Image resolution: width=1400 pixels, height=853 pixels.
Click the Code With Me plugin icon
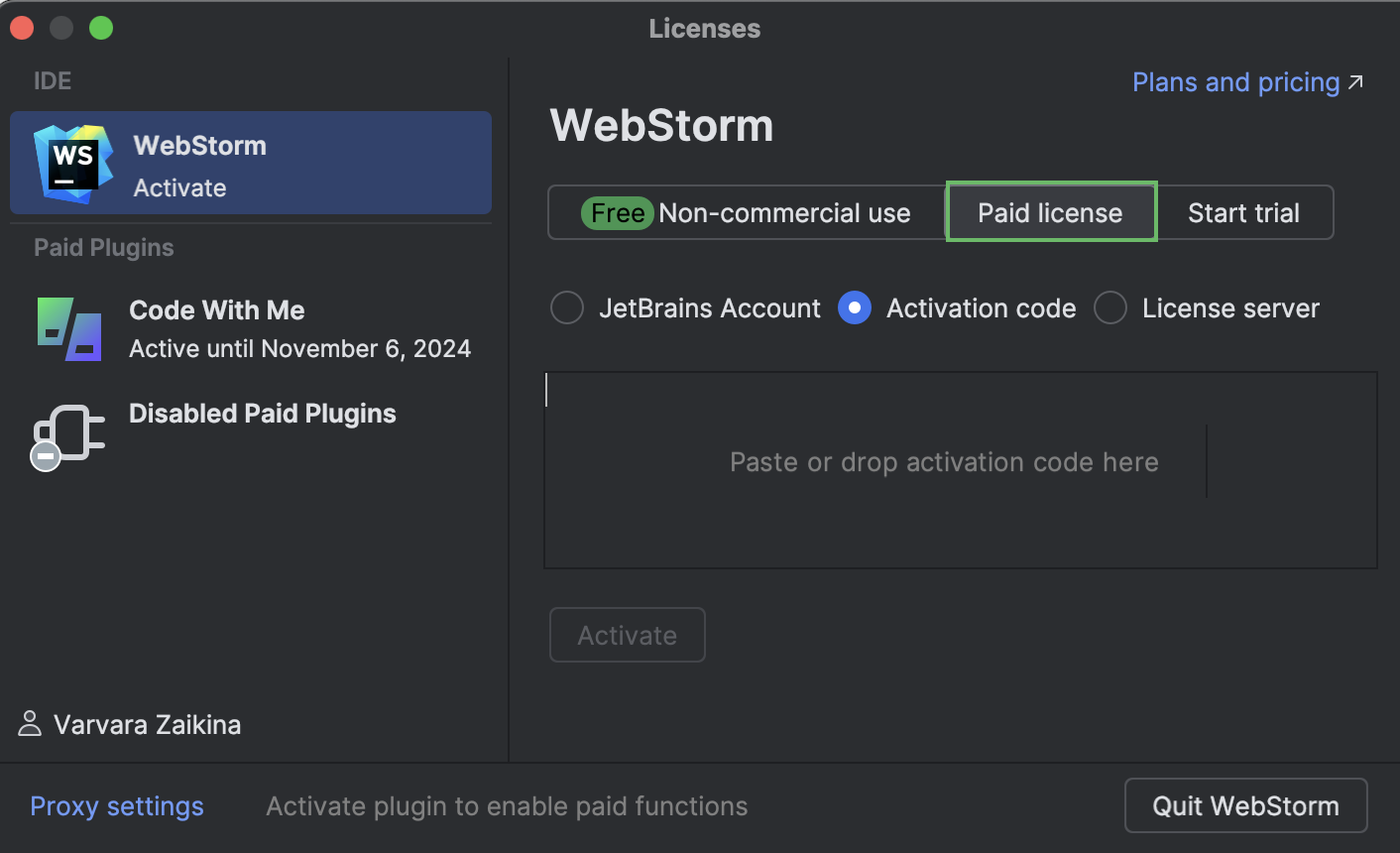click(68, 326)
